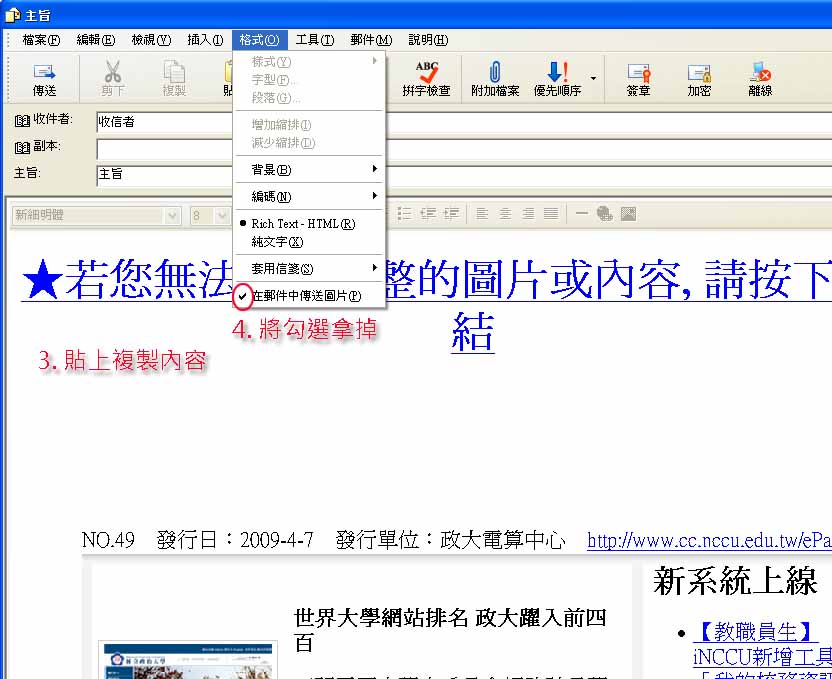This screenshot has width=832, height=679.
Task: Open the 【教職員生】iNCCU新增工具 link
Action: [762, 644]
